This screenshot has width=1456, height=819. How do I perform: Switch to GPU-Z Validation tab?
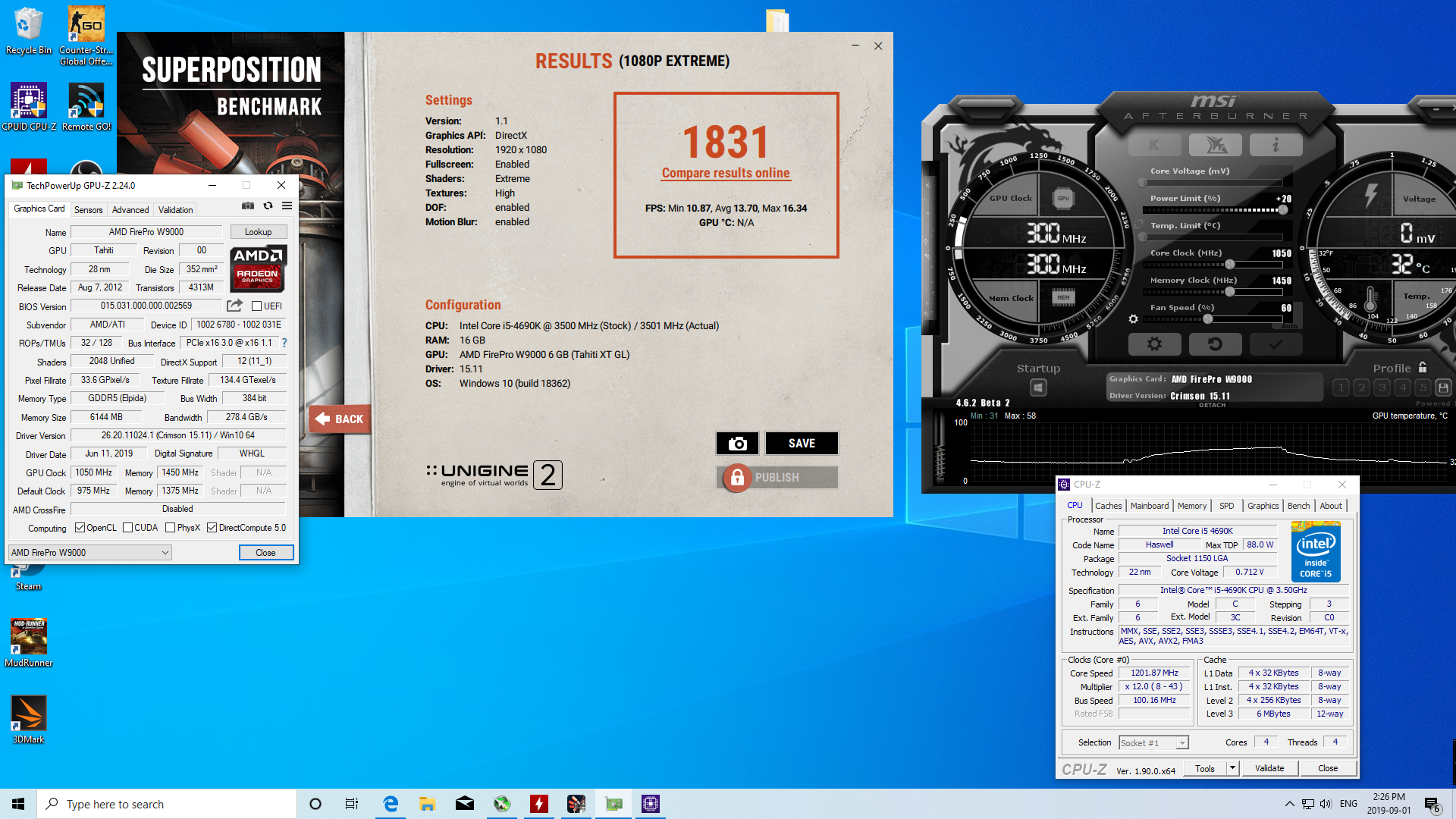175,210
